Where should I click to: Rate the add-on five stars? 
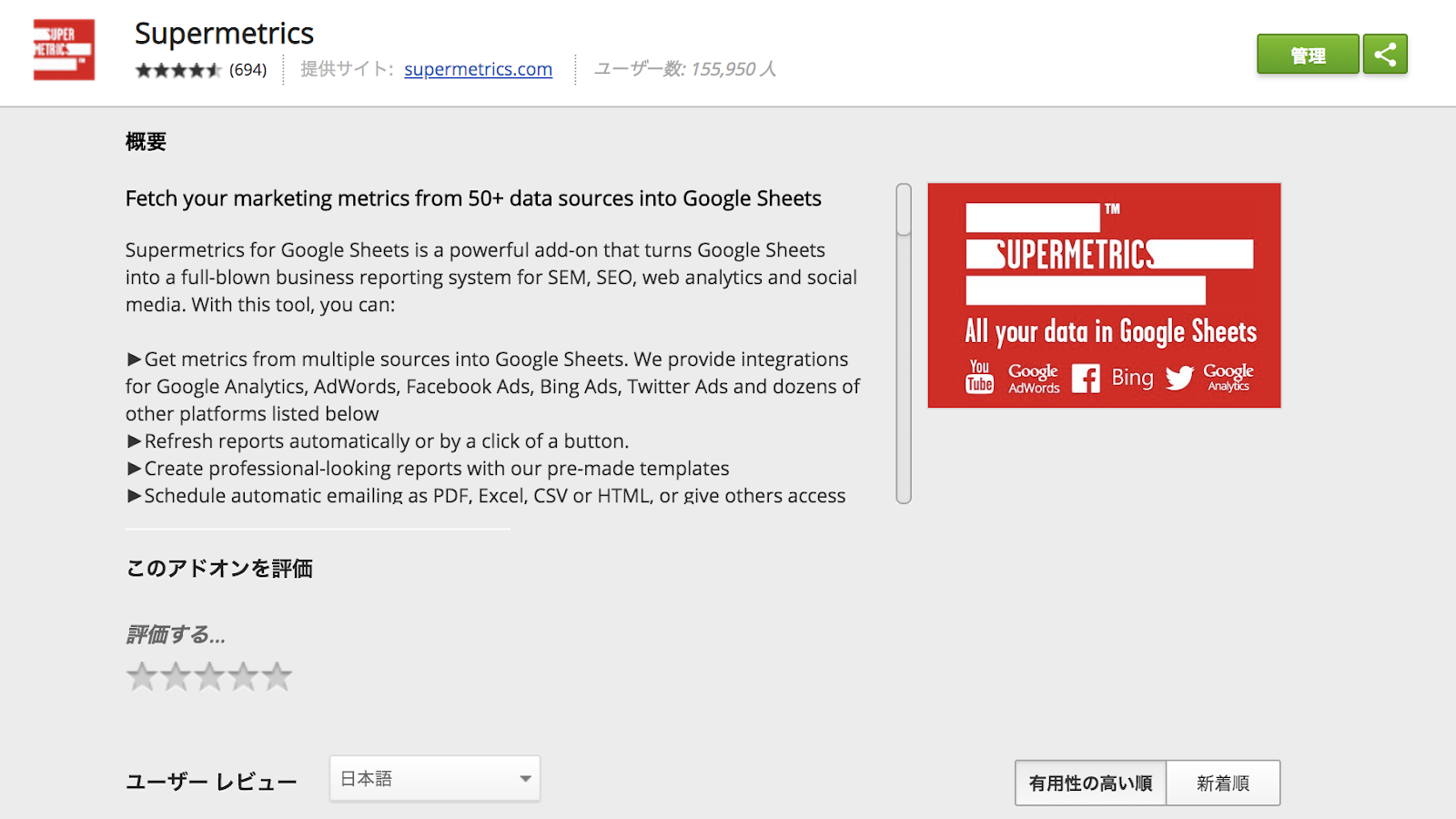point(277,676)
